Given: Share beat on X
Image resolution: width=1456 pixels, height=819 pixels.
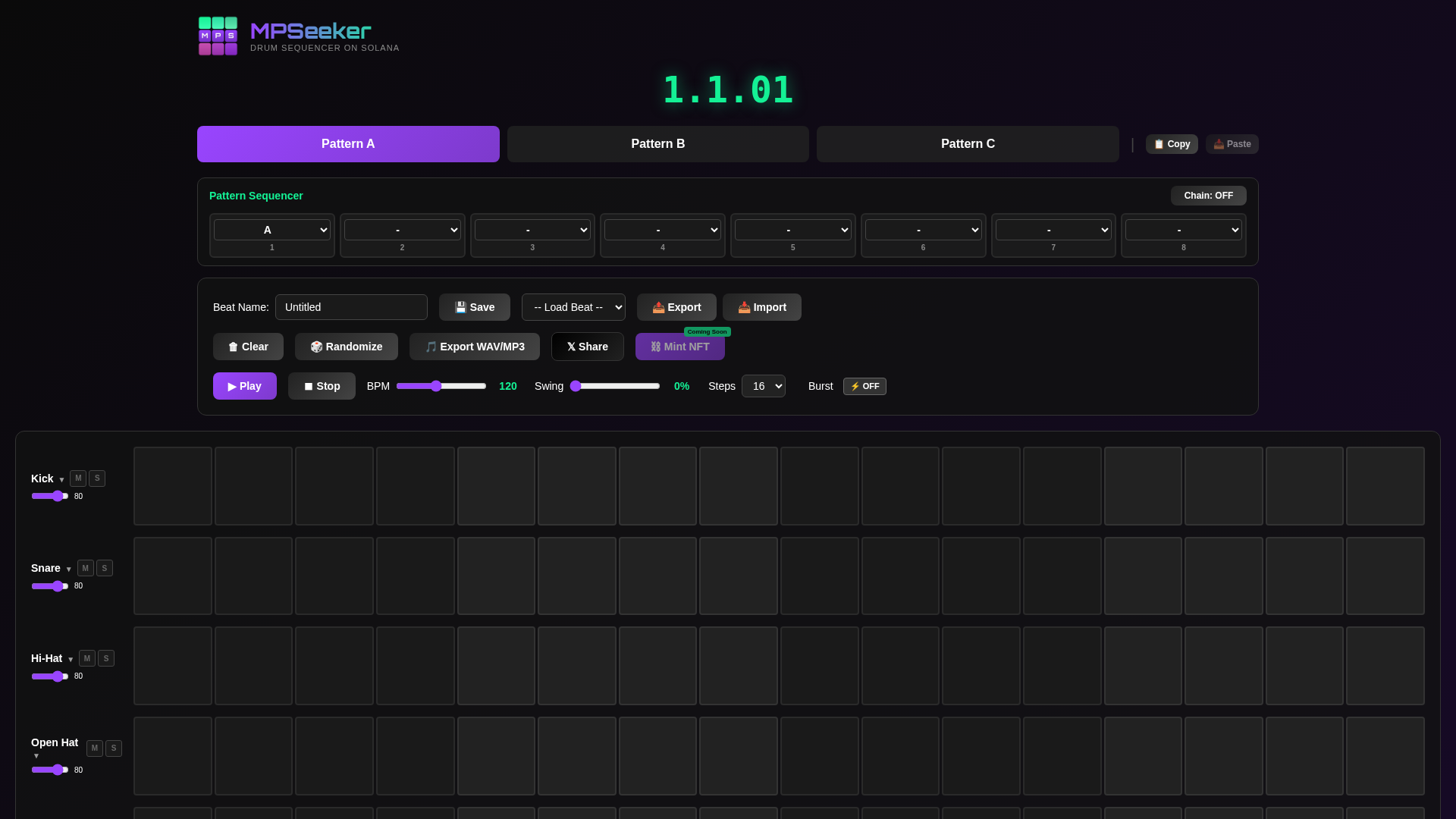Looking at the screenshot, I should tap(588, 347).
